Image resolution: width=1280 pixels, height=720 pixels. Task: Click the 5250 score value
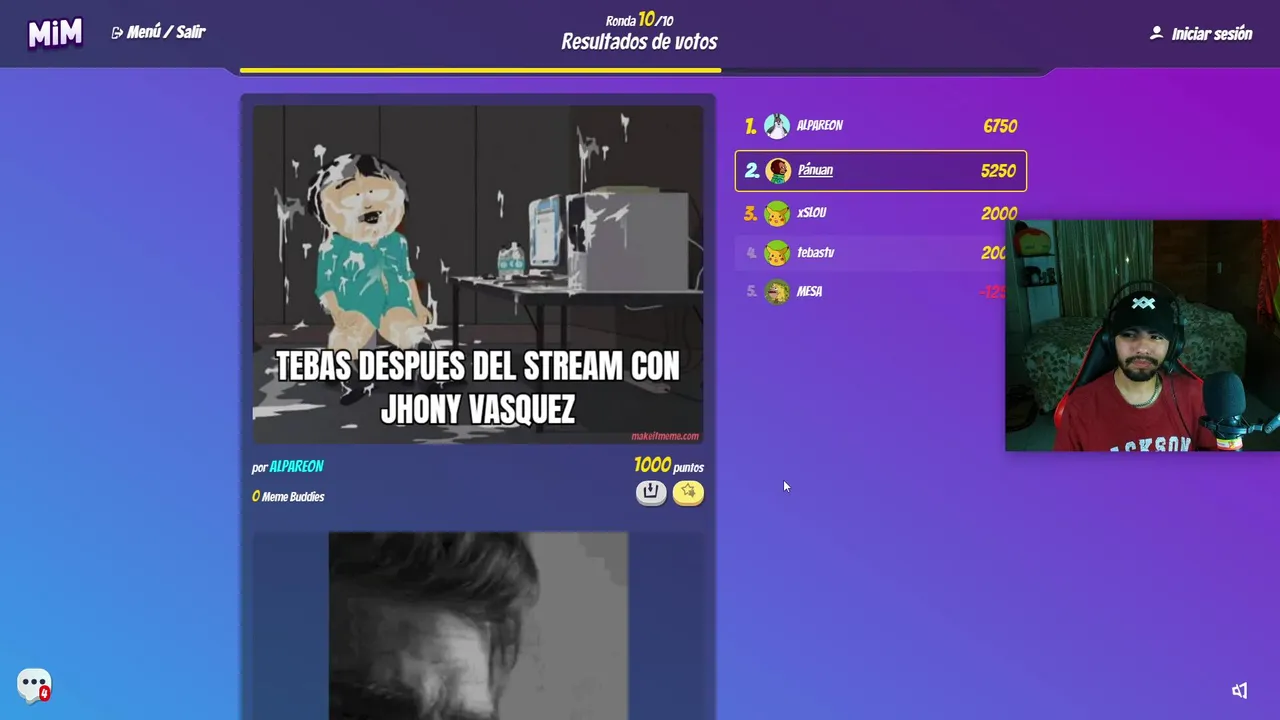(x=998, y=171)
